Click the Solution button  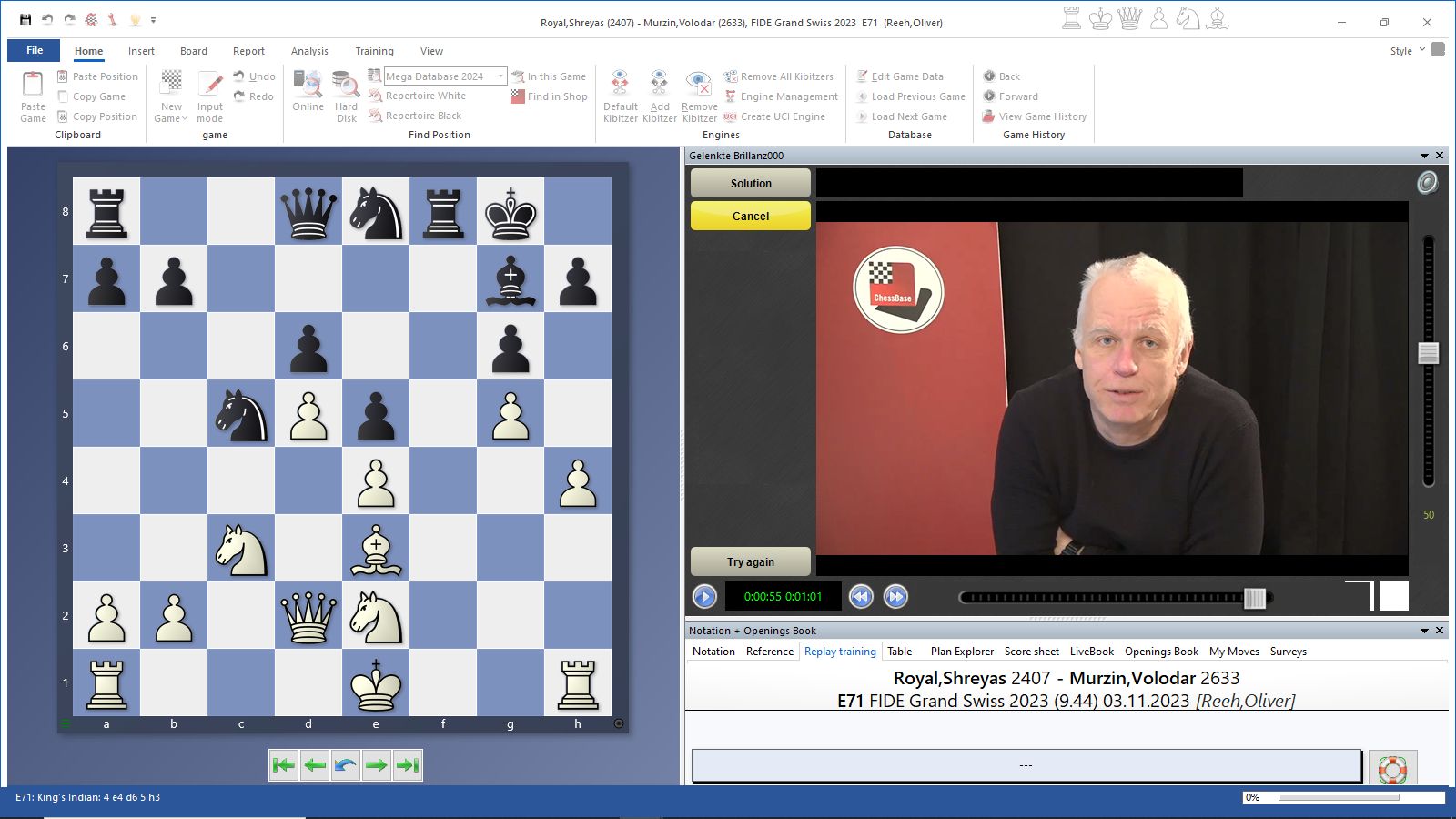tap(751, 183)
